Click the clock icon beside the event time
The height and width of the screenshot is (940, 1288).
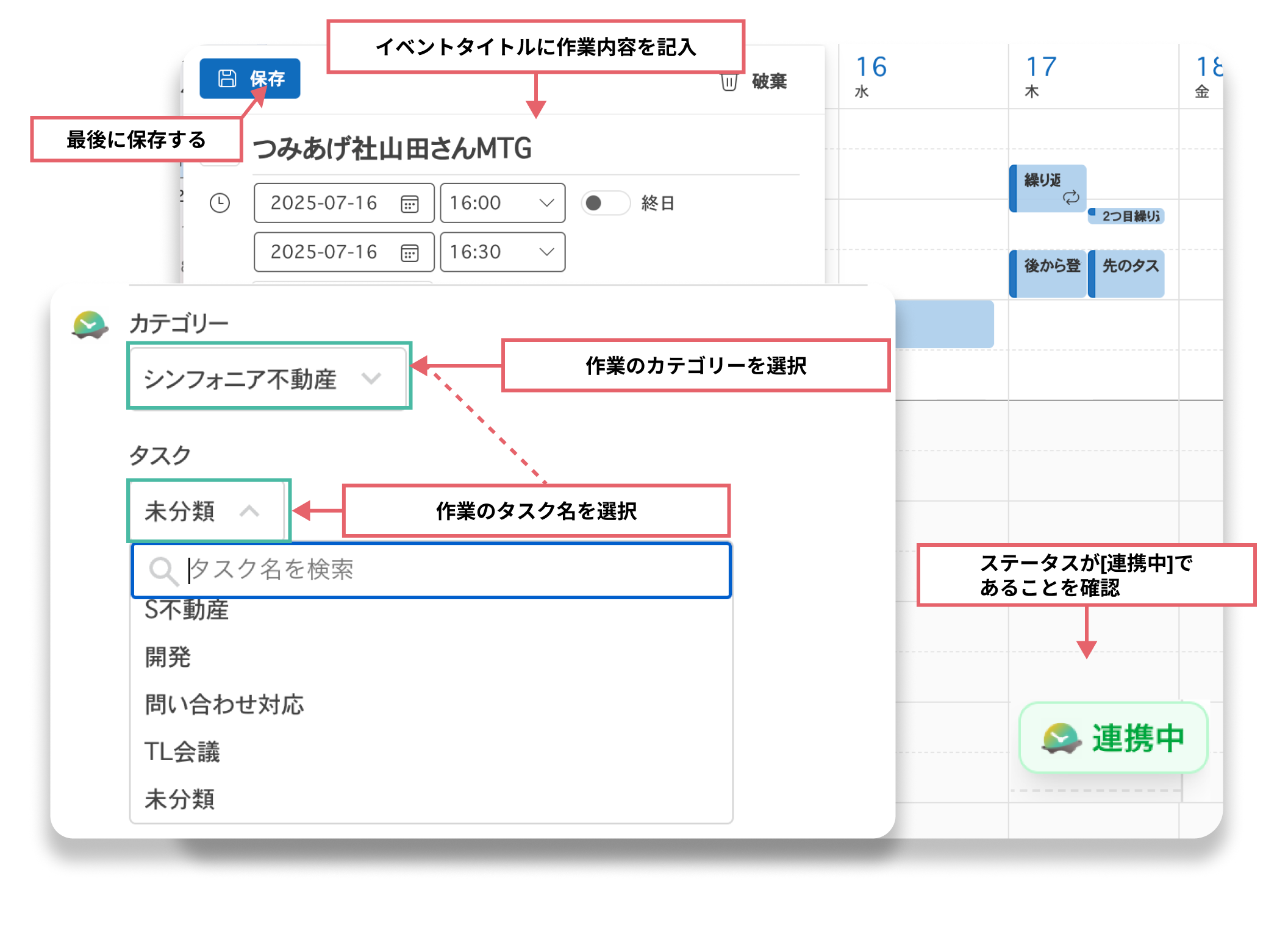click(220, 203)
